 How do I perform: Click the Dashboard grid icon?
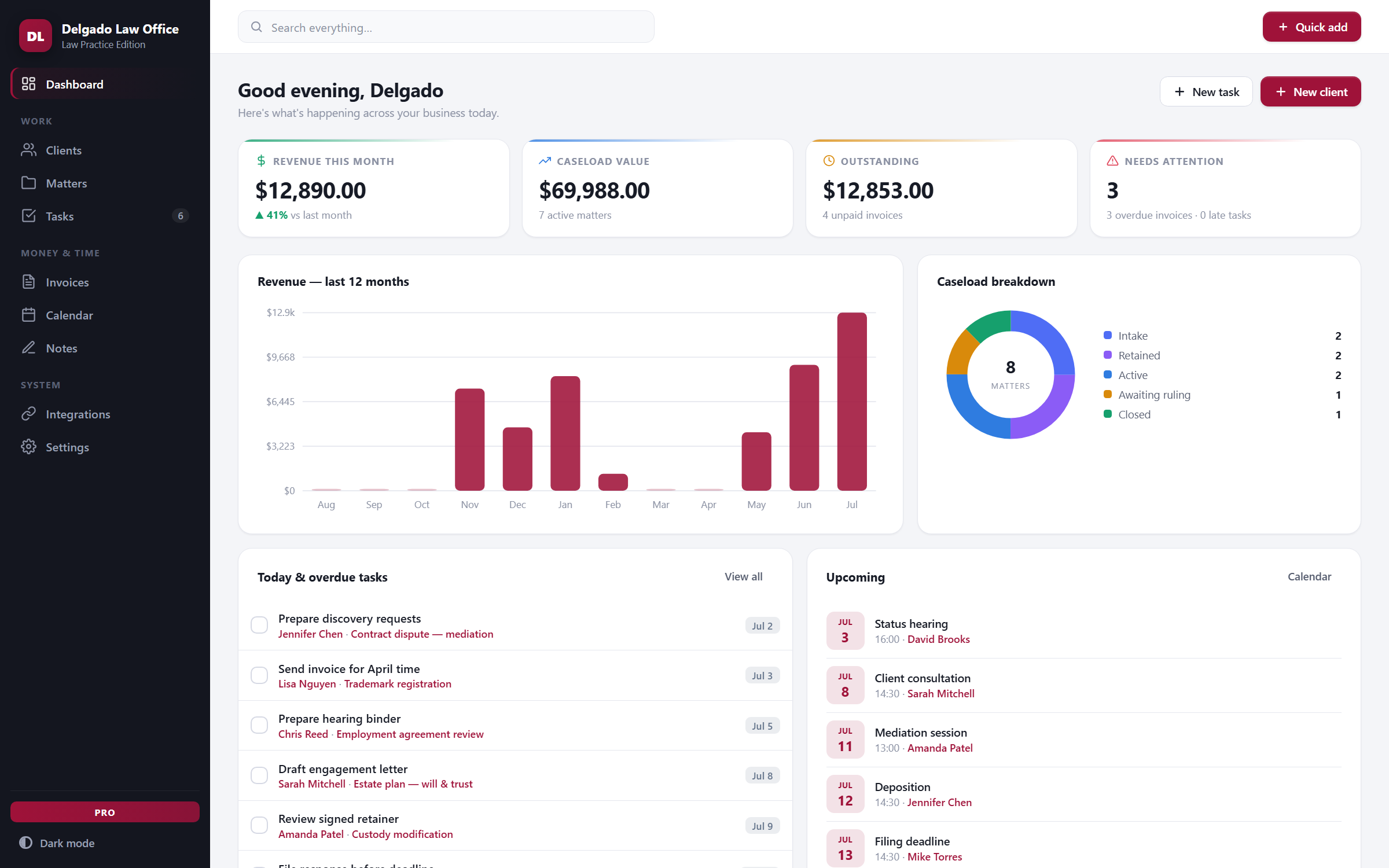coord(28,84)
